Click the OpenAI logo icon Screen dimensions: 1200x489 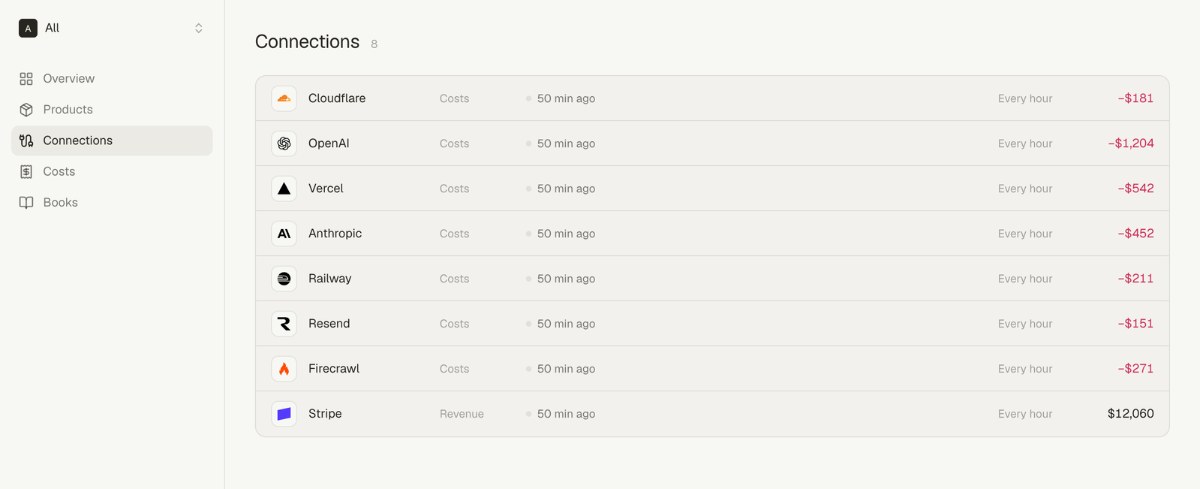(284, 143)
